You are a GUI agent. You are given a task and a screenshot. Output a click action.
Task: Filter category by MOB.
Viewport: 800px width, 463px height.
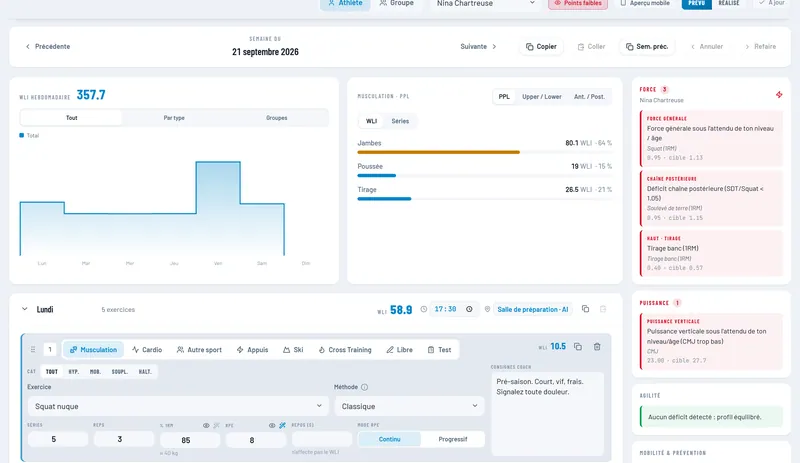coord(95,372)
